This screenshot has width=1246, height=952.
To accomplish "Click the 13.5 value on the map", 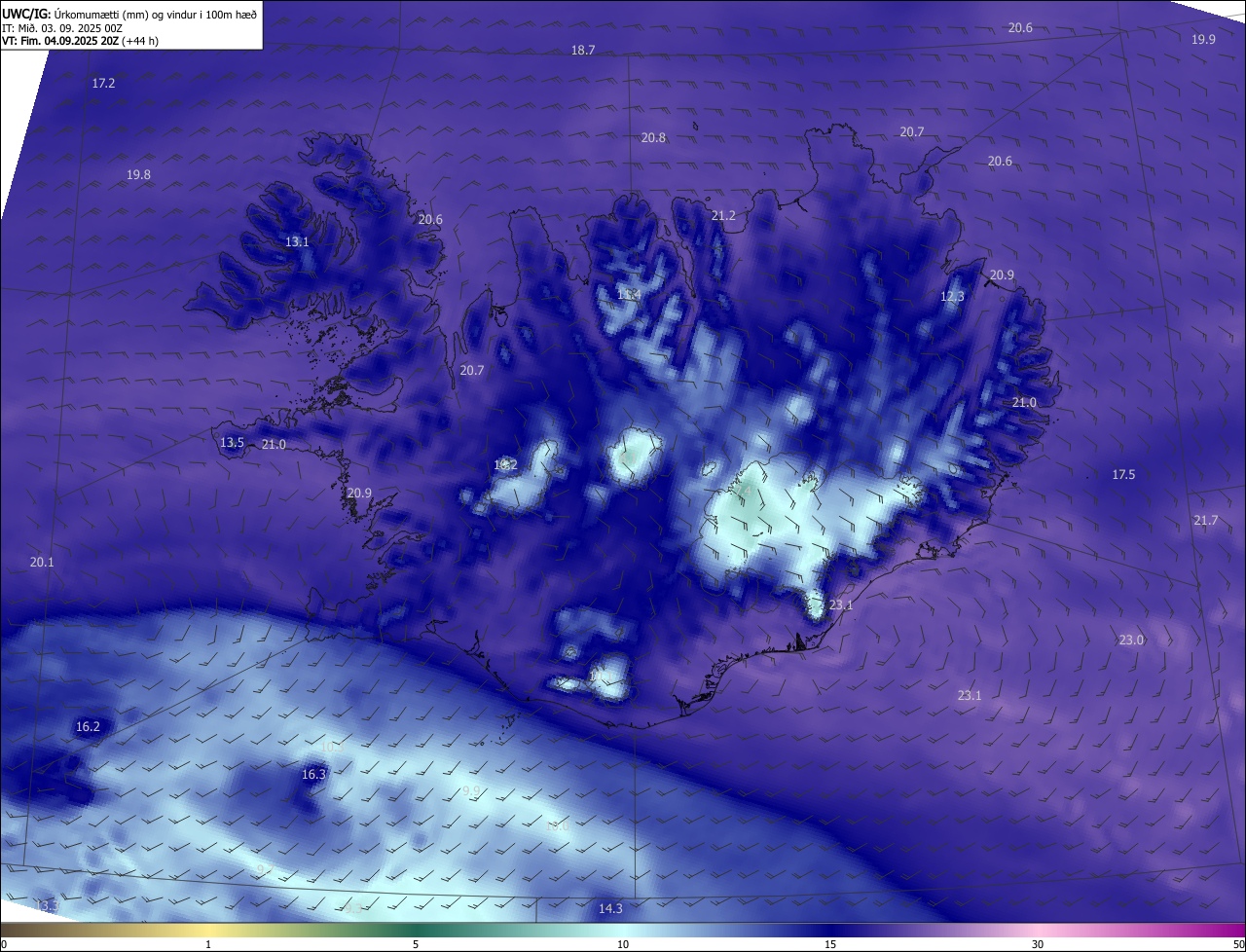I will 232,443.
